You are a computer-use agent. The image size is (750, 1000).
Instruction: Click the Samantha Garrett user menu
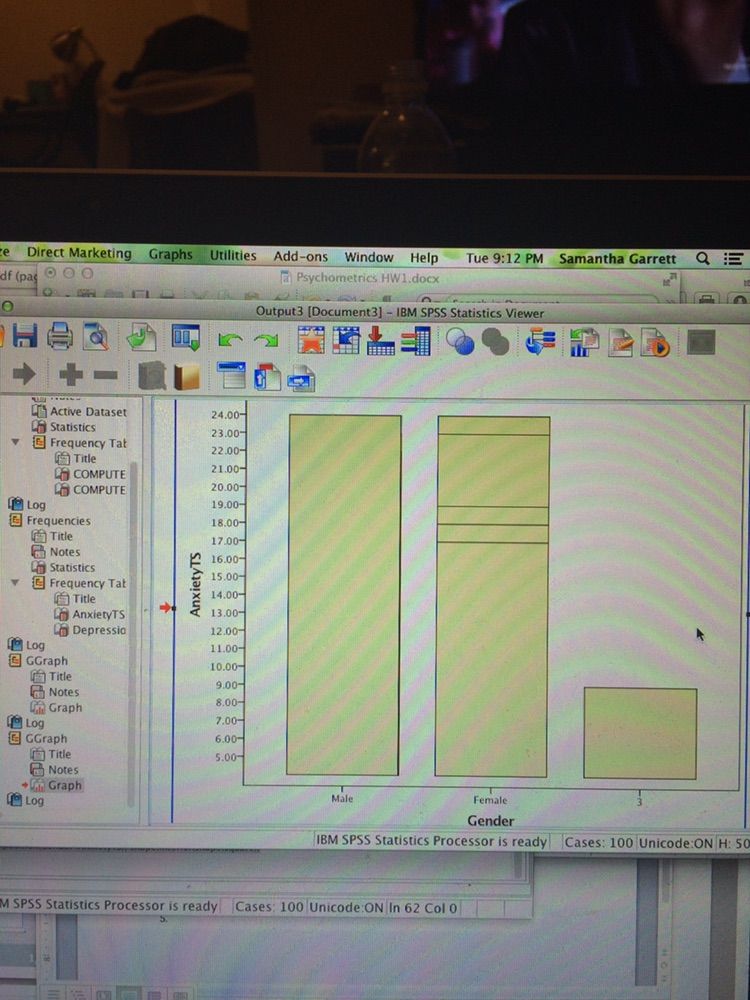click(x=617, y=259)
